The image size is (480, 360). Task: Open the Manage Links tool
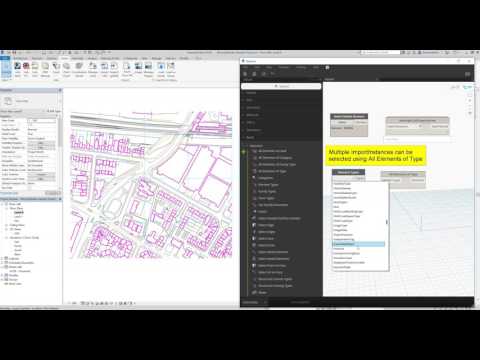tap(93, 69)
